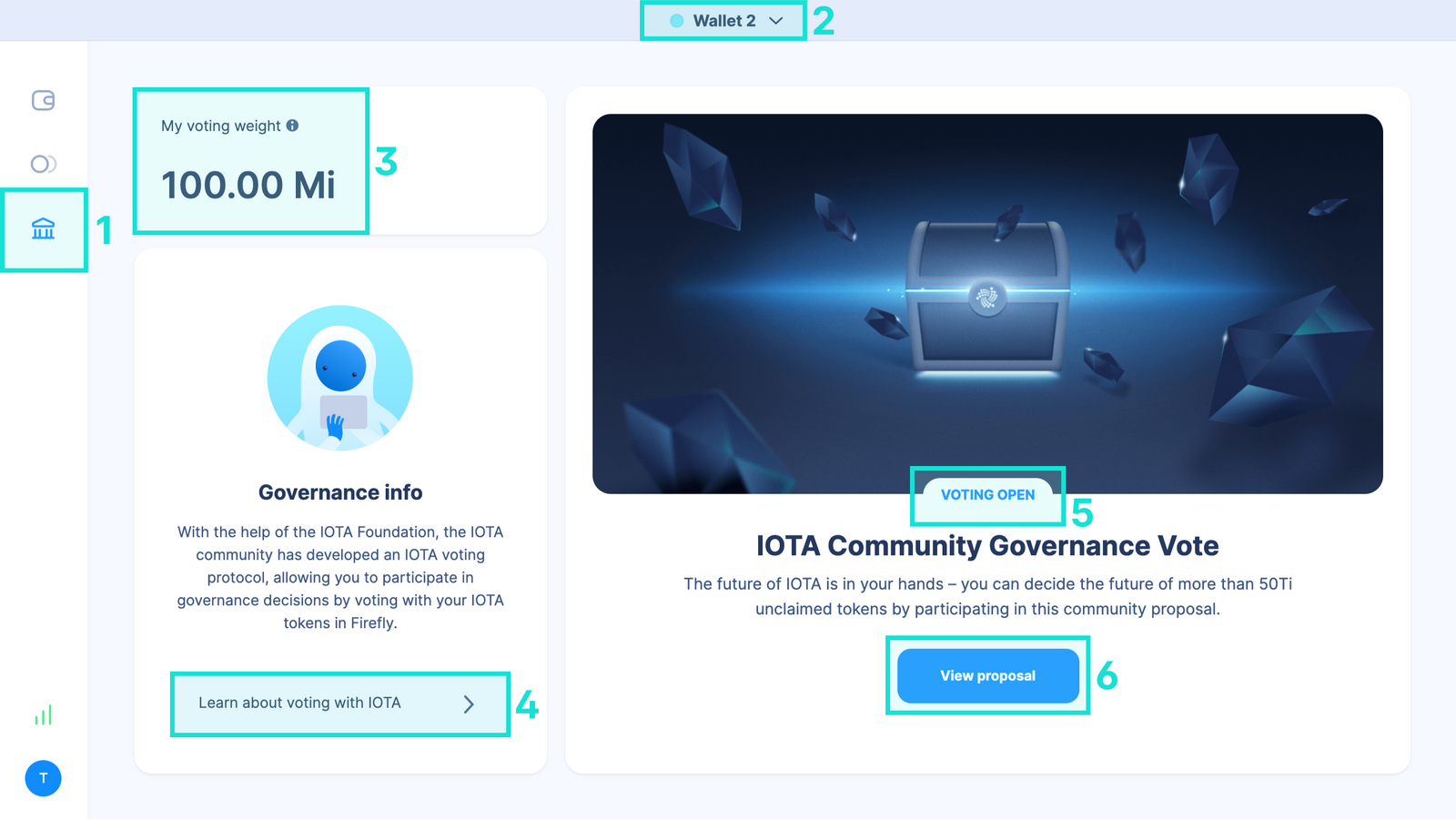Image resolution: width=1456 pixels, height=820 pixels.
Task: Open the staking toggle-shaped sidebar icon
Action: point(43,164)
